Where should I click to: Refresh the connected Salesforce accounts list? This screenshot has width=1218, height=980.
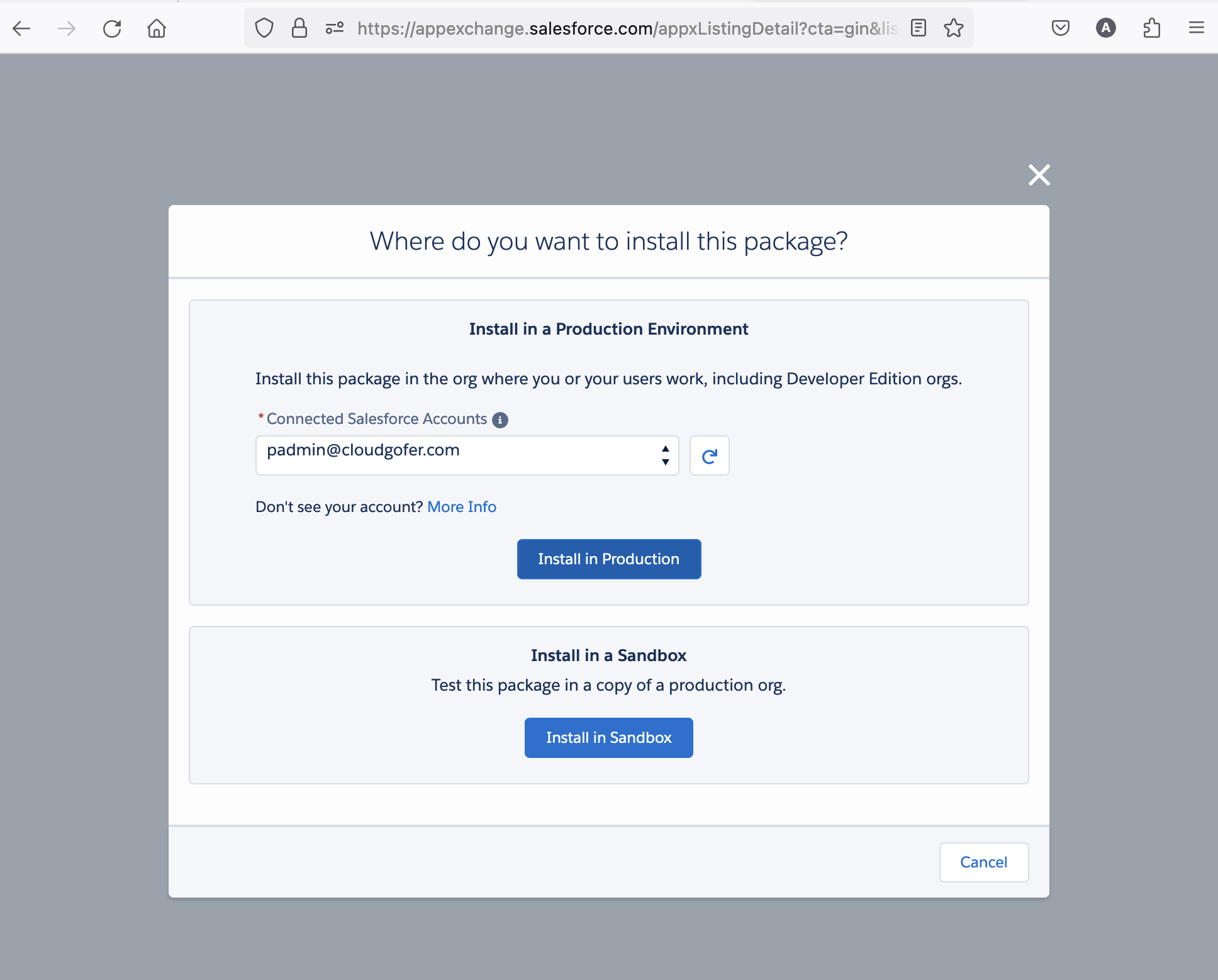pos(710,455)
